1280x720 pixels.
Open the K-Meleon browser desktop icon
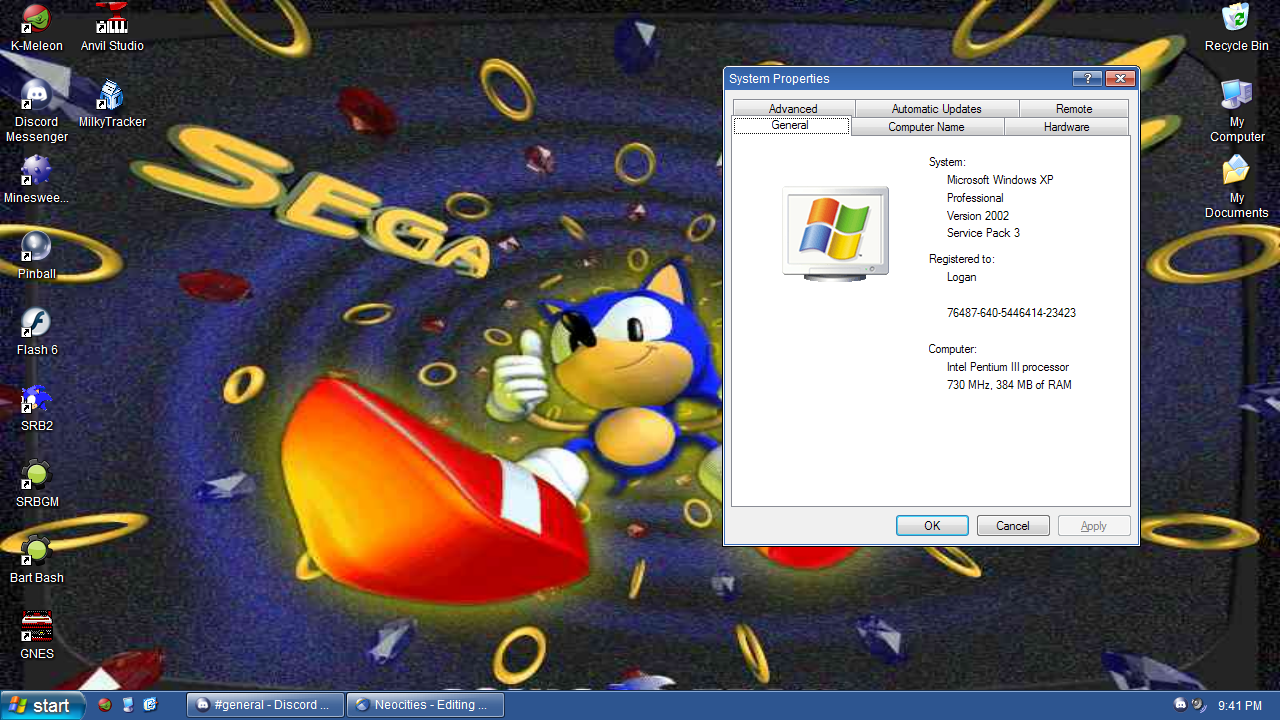(36, 20)
